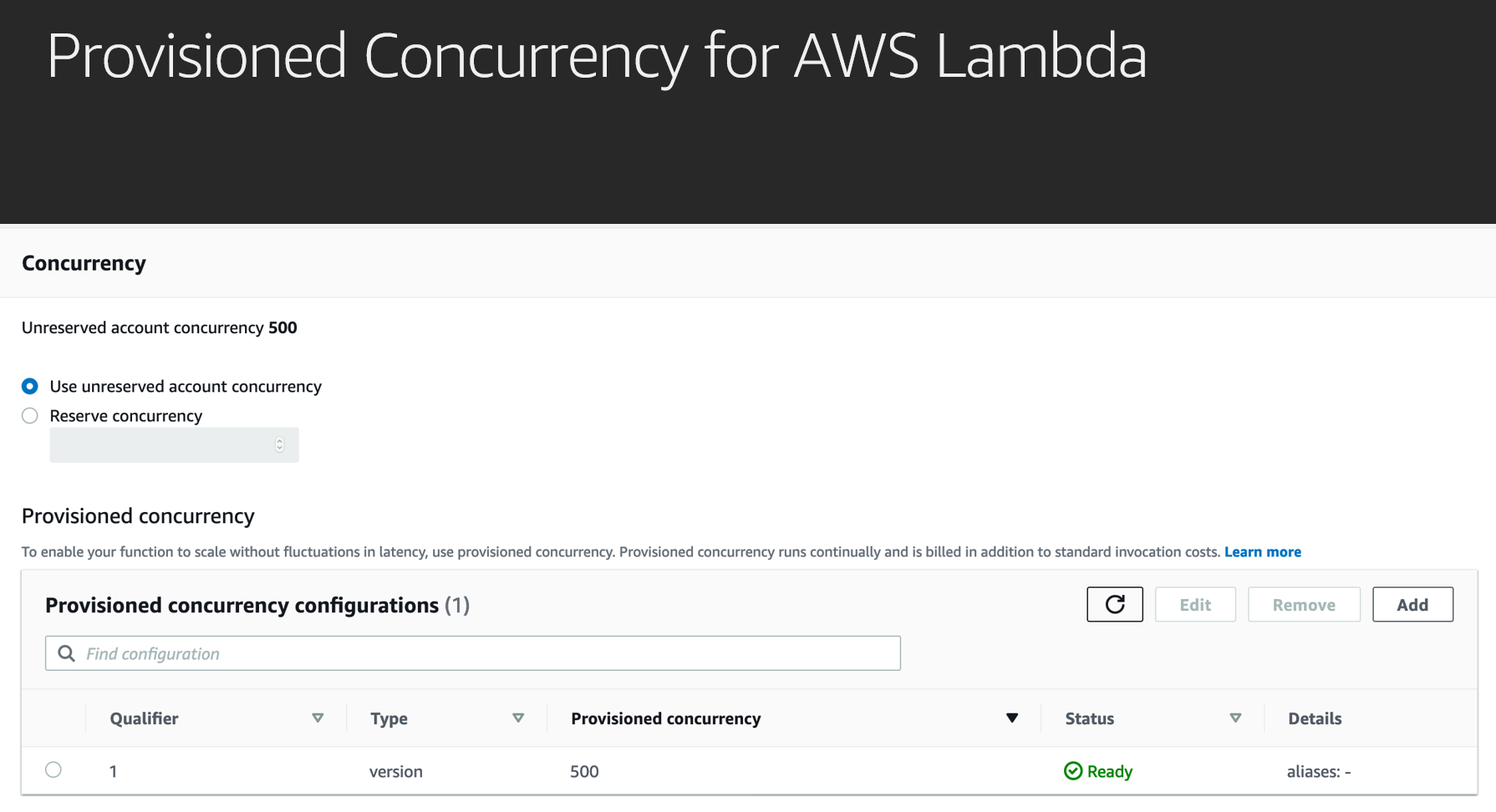Open the Learn more link
The width and height of the screenshot is (1496, 812).
point(1263,551)
